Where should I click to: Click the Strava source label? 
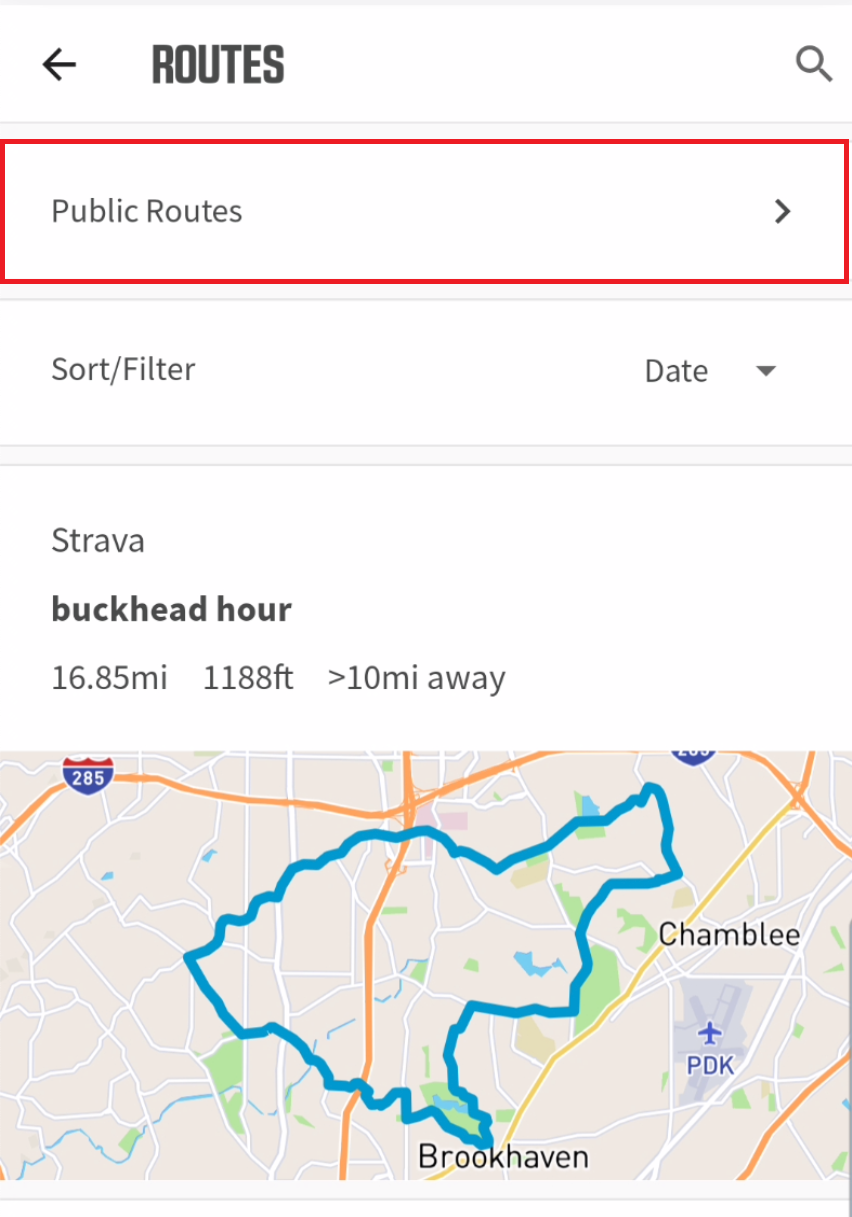pyautogui.click(x=98, y=541)
